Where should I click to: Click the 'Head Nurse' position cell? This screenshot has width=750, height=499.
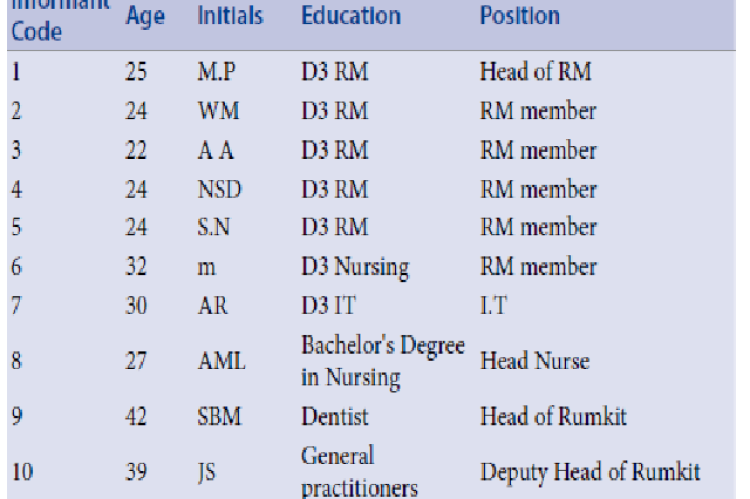pos(534,361)
